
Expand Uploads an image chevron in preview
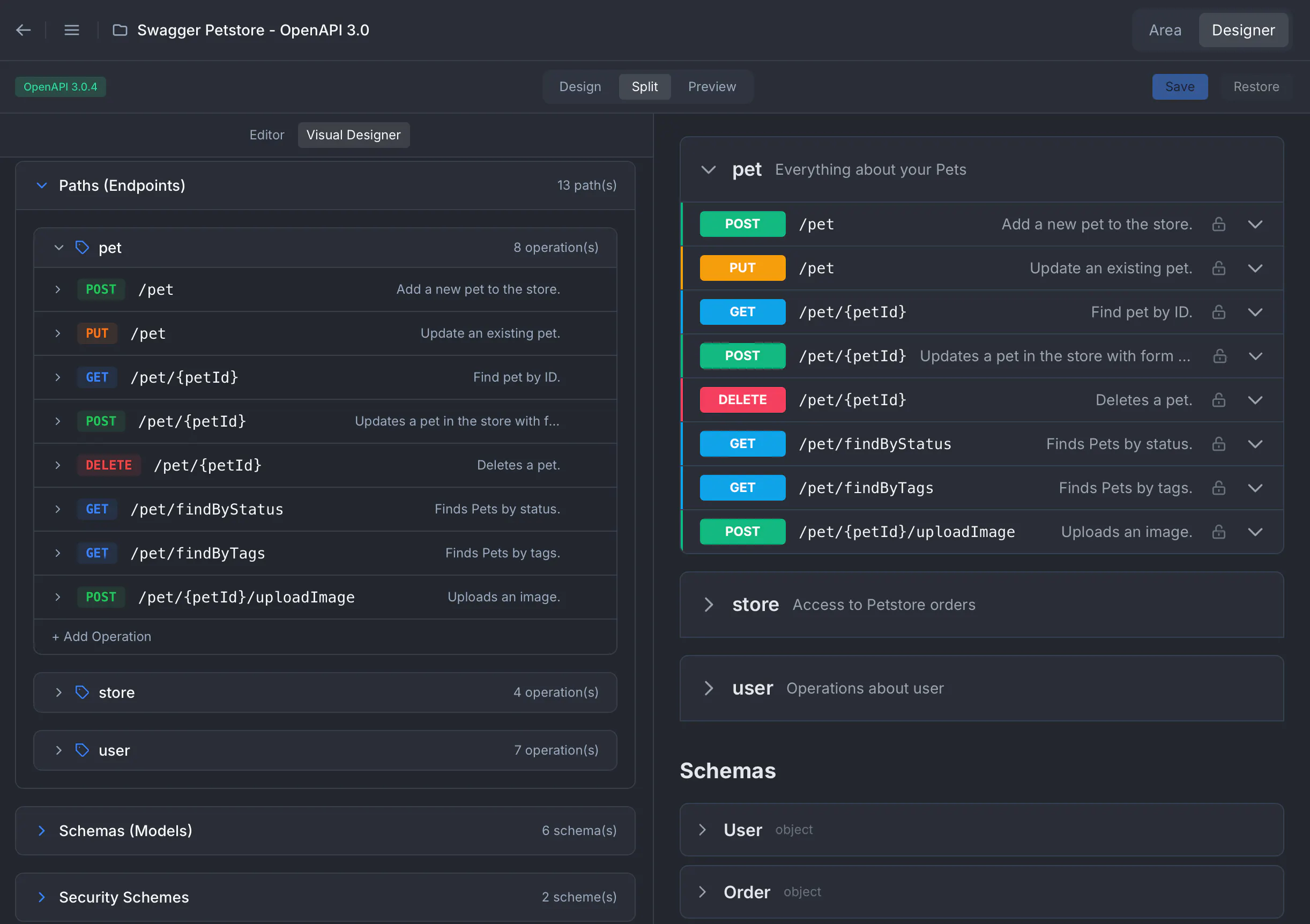click(1255, 532)
